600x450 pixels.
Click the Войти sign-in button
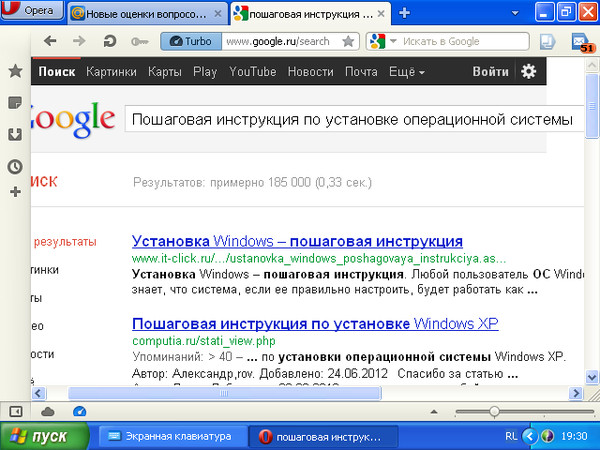click(x=491, y=72)
